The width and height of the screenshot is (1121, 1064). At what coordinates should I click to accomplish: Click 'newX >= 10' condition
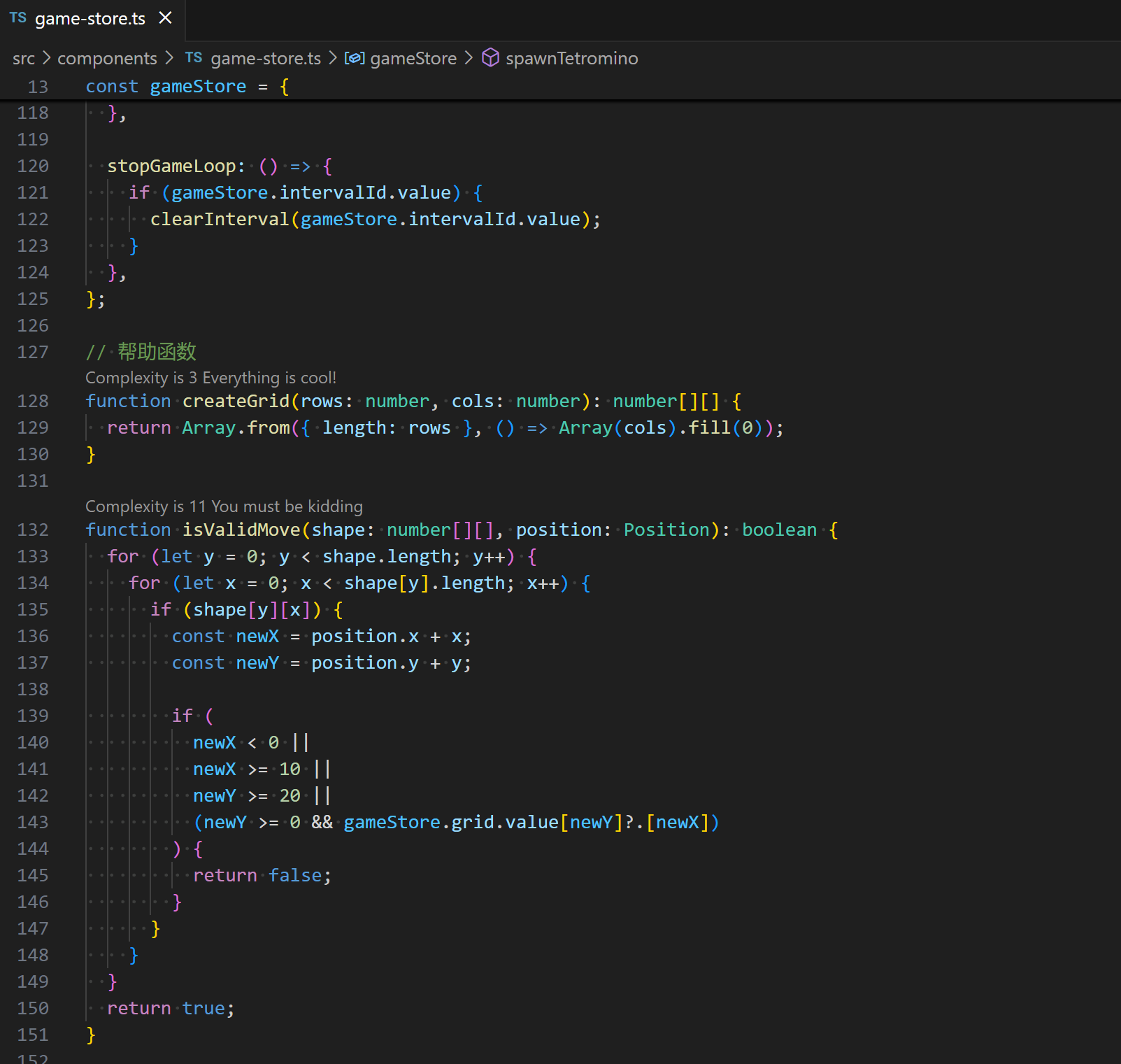tap(247, 769)
